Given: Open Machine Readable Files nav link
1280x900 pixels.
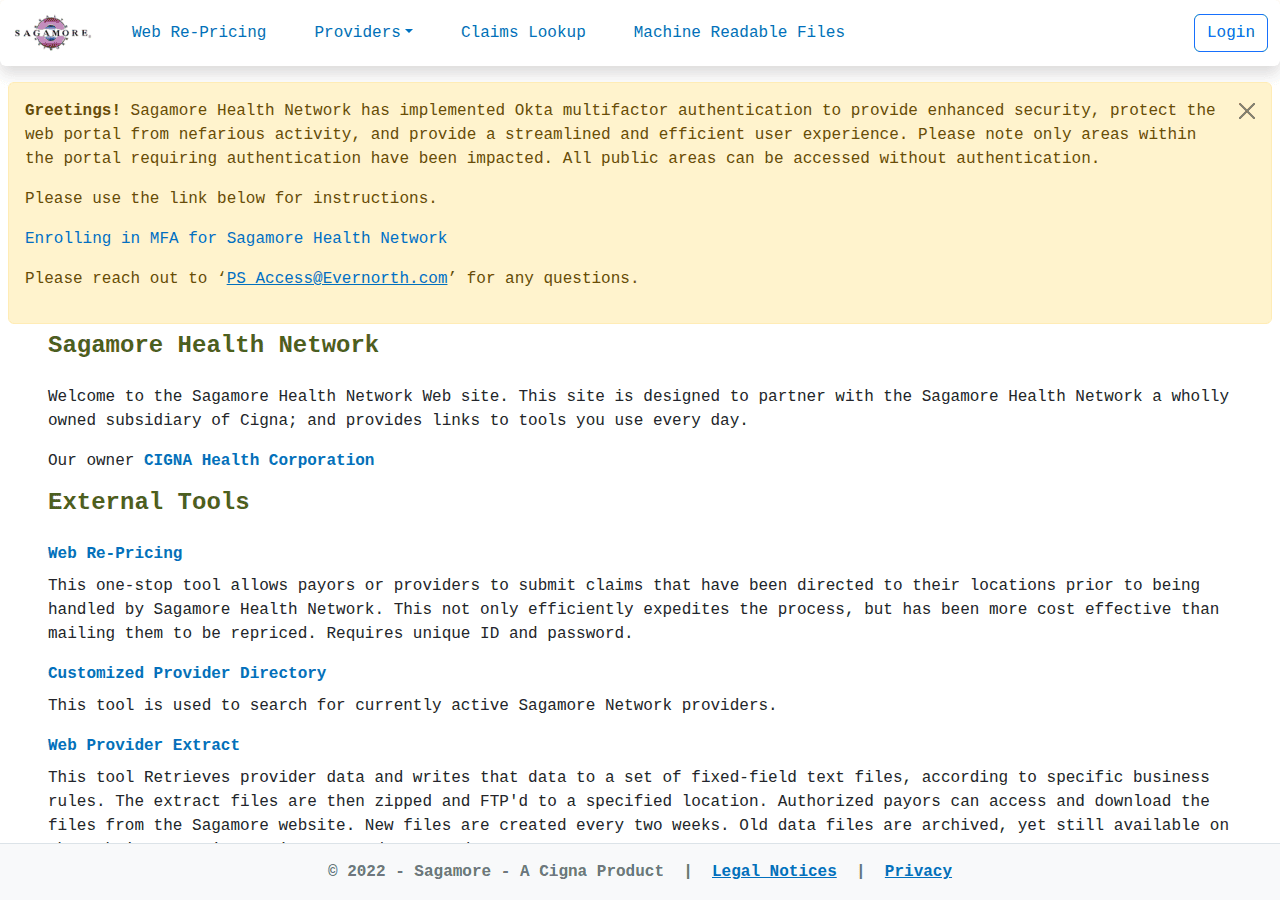Looking at the screenshot, I should 739,32.
